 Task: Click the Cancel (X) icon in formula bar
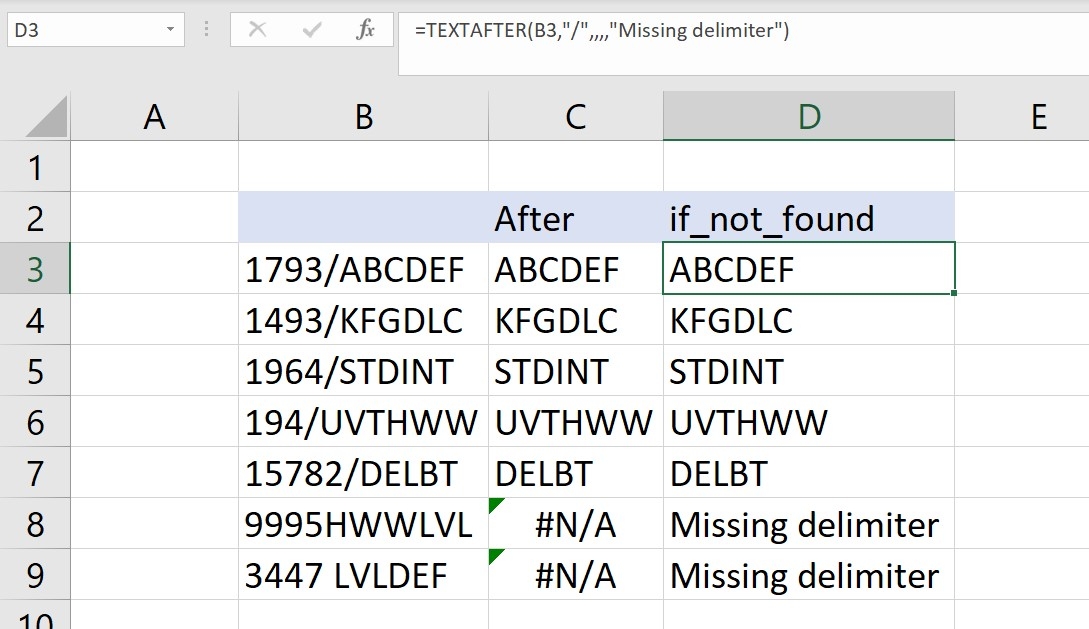pyautogui.click(x=258, y=29)
